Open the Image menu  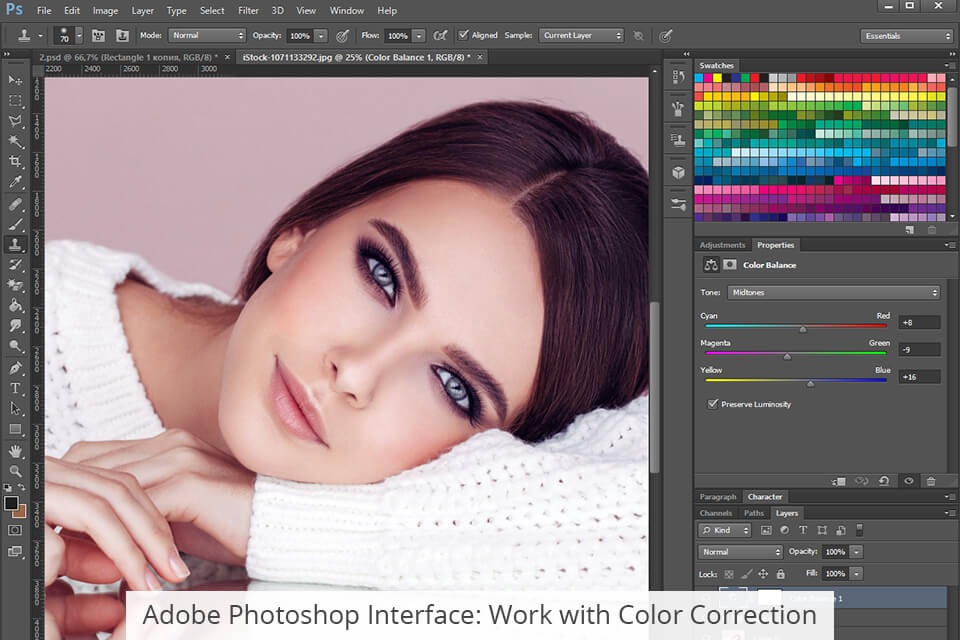pos(105,10)
